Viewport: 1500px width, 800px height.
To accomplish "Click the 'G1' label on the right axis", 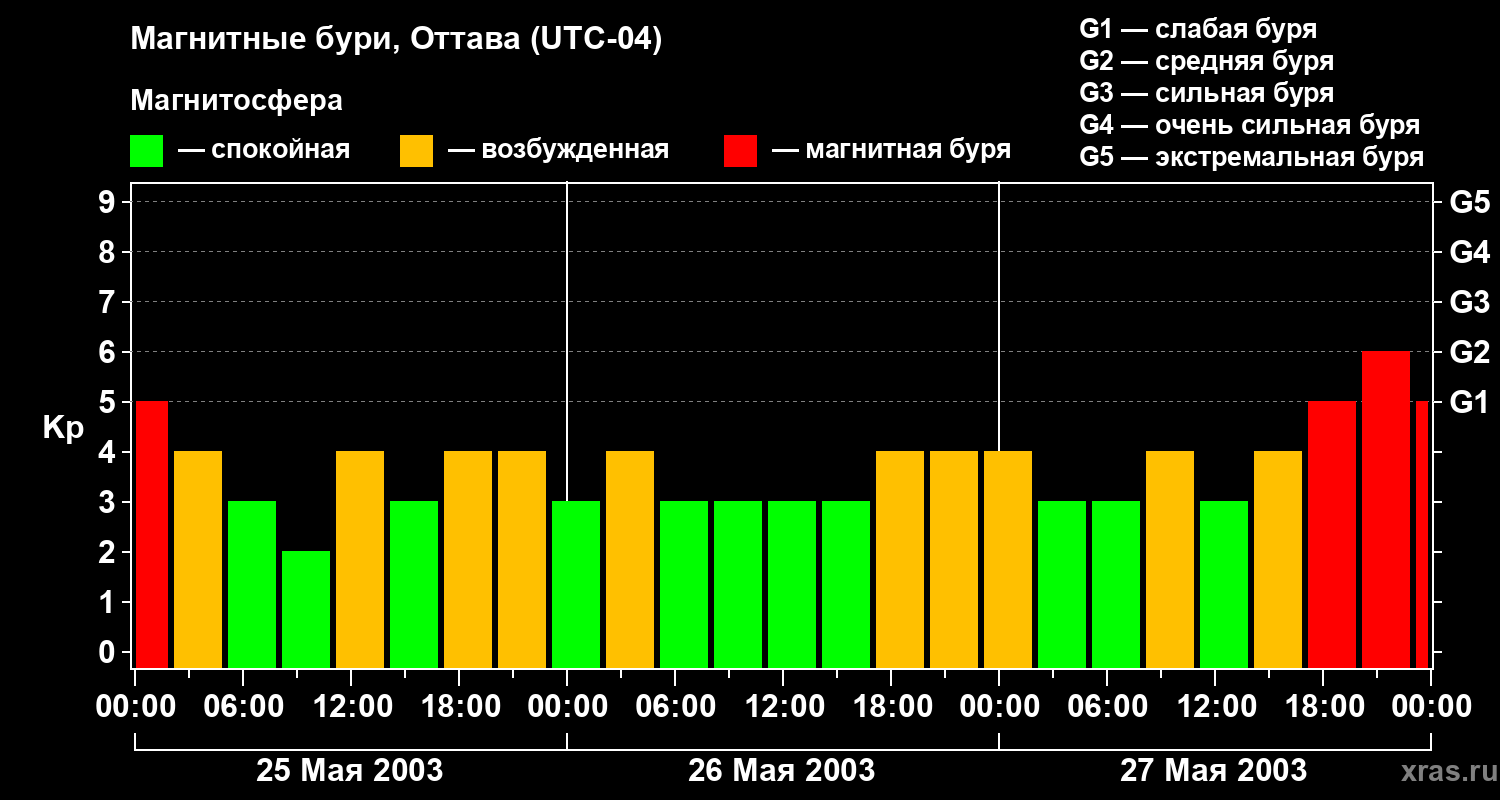I will point(1469,402).
